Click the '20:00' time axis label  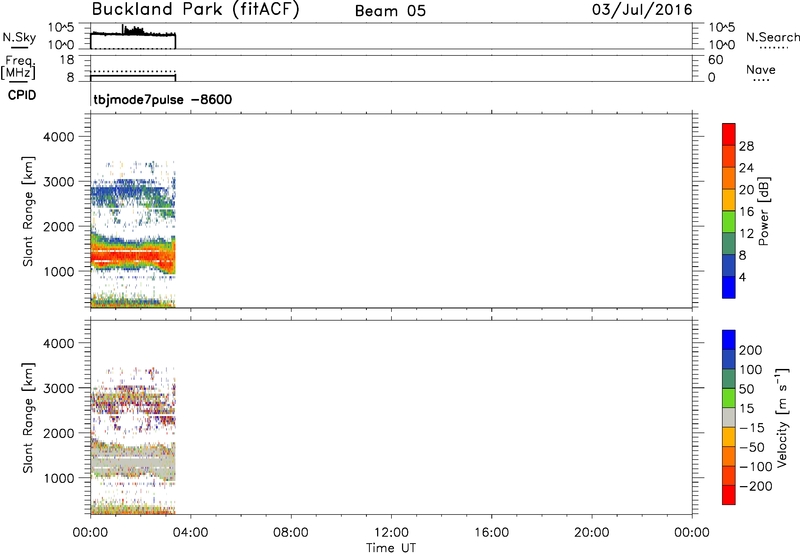[592, 533]
